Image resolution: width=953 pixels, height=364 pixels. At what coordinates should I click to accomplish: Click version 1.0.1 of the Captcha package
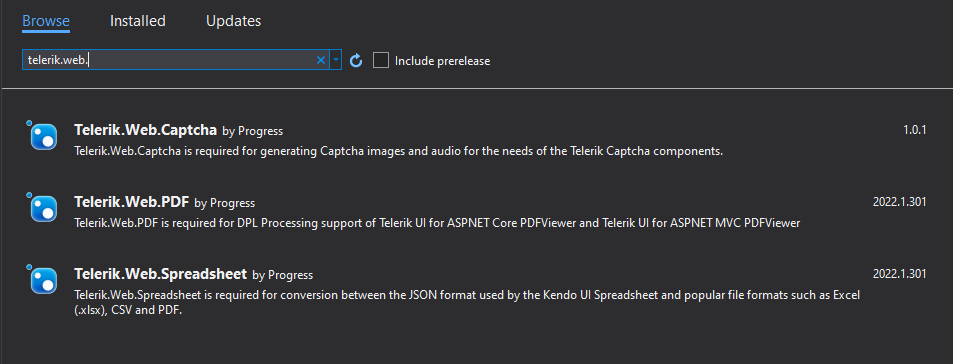[915, 129]
